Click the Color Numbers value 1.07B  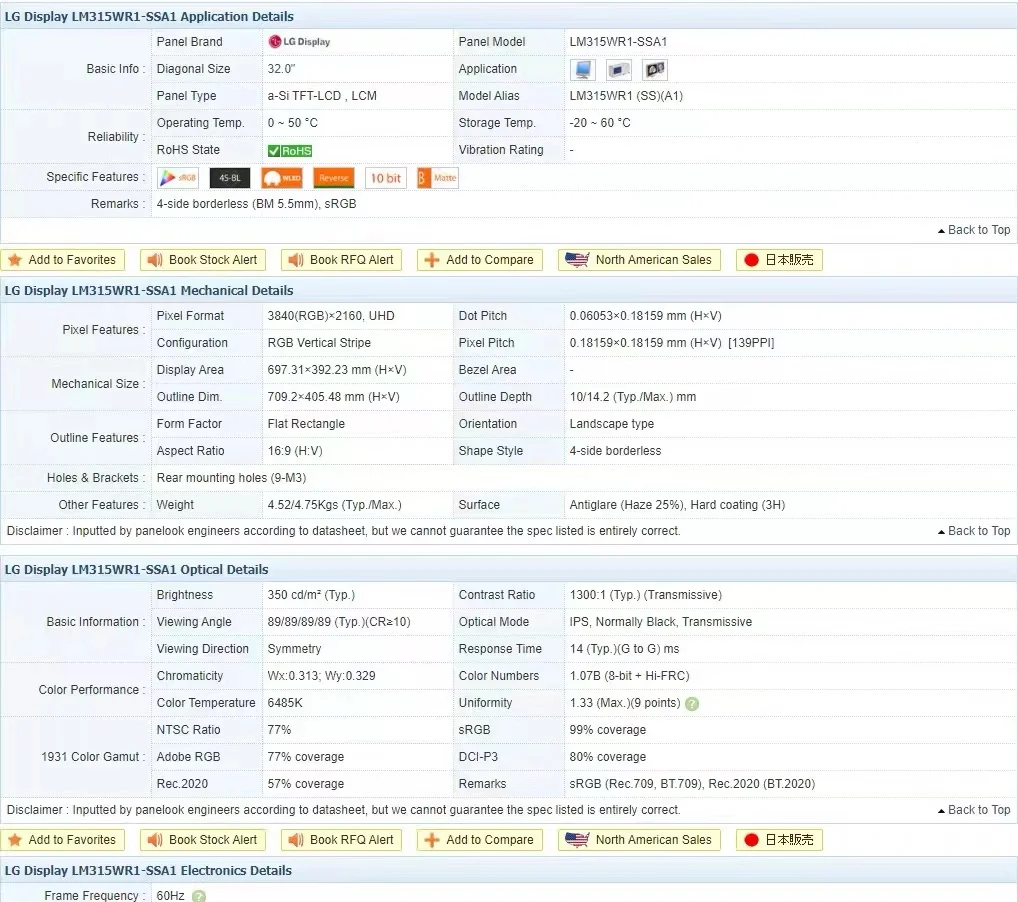pos(630,676)
